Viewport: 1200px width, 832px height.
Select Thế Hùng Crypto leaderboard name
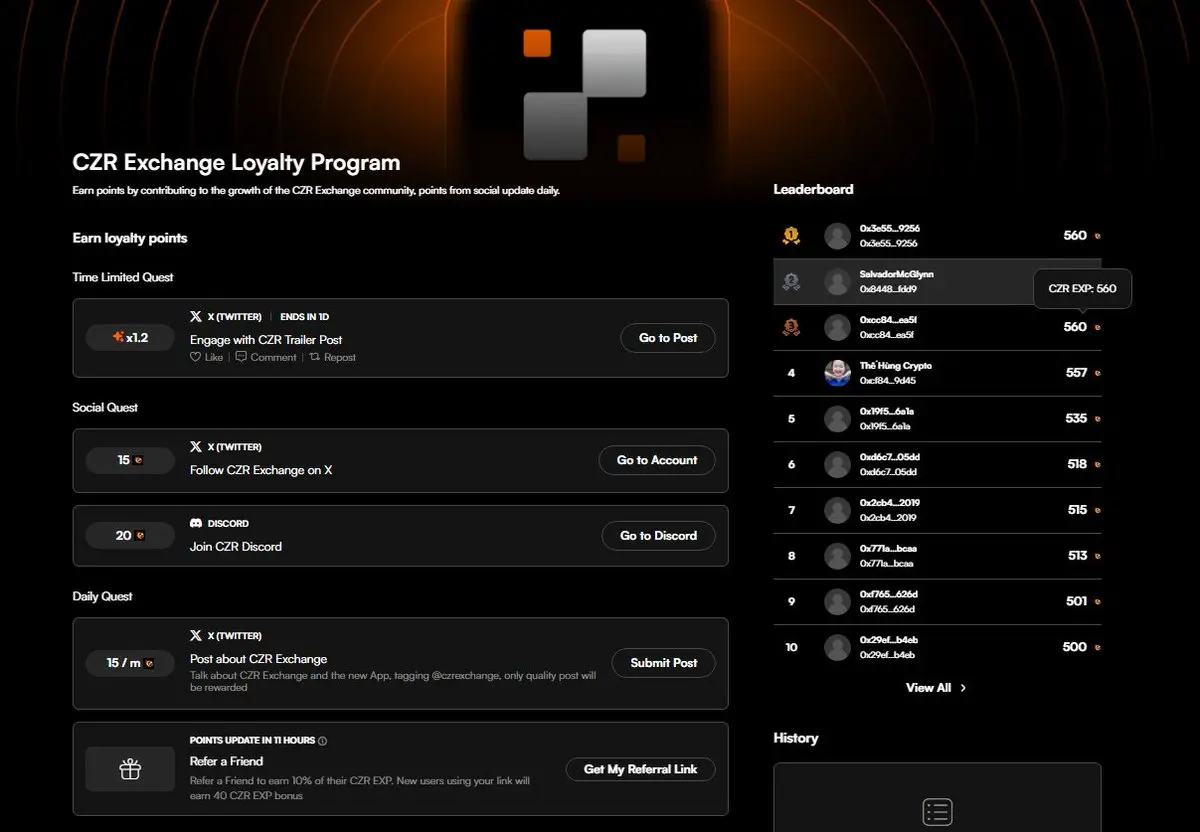(x=896, y=366)
